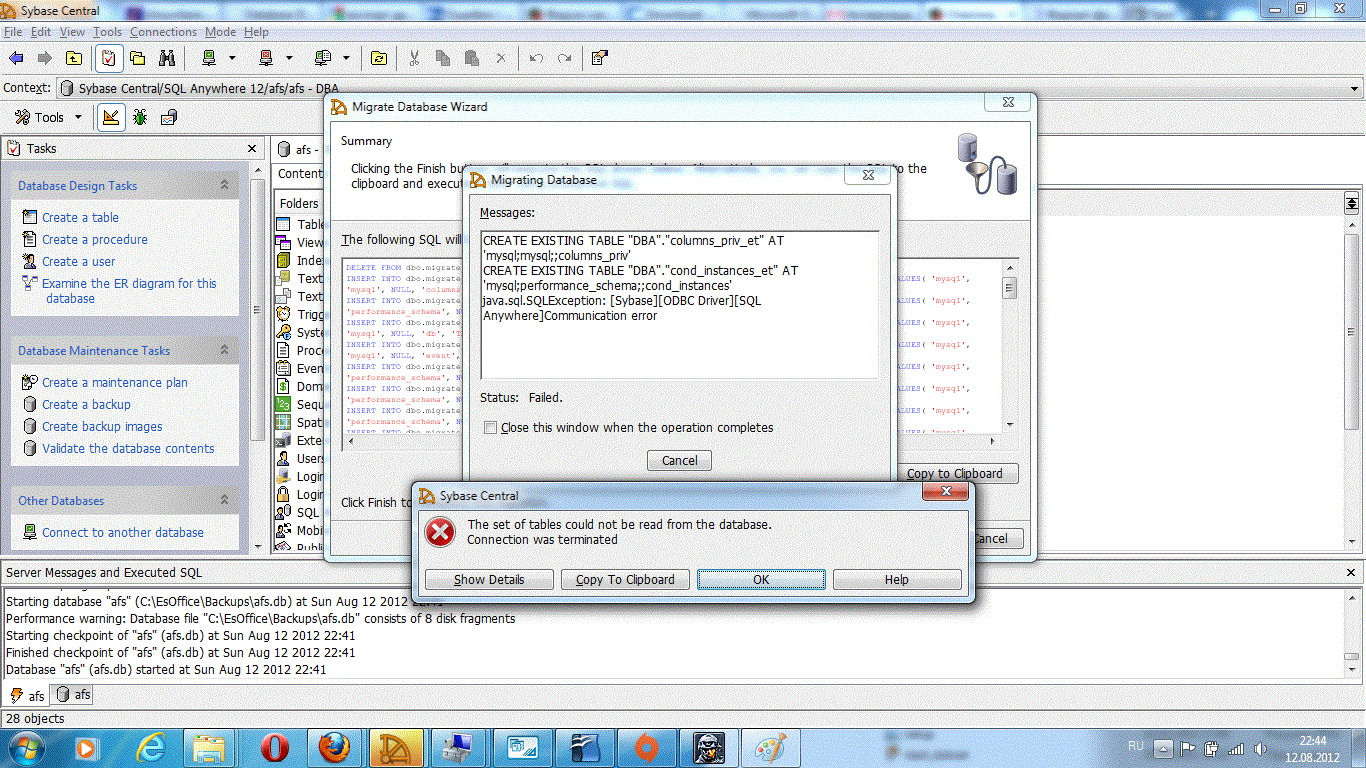Open Paint from the taskbar
1366x768 pixels.
coord(769,747)
